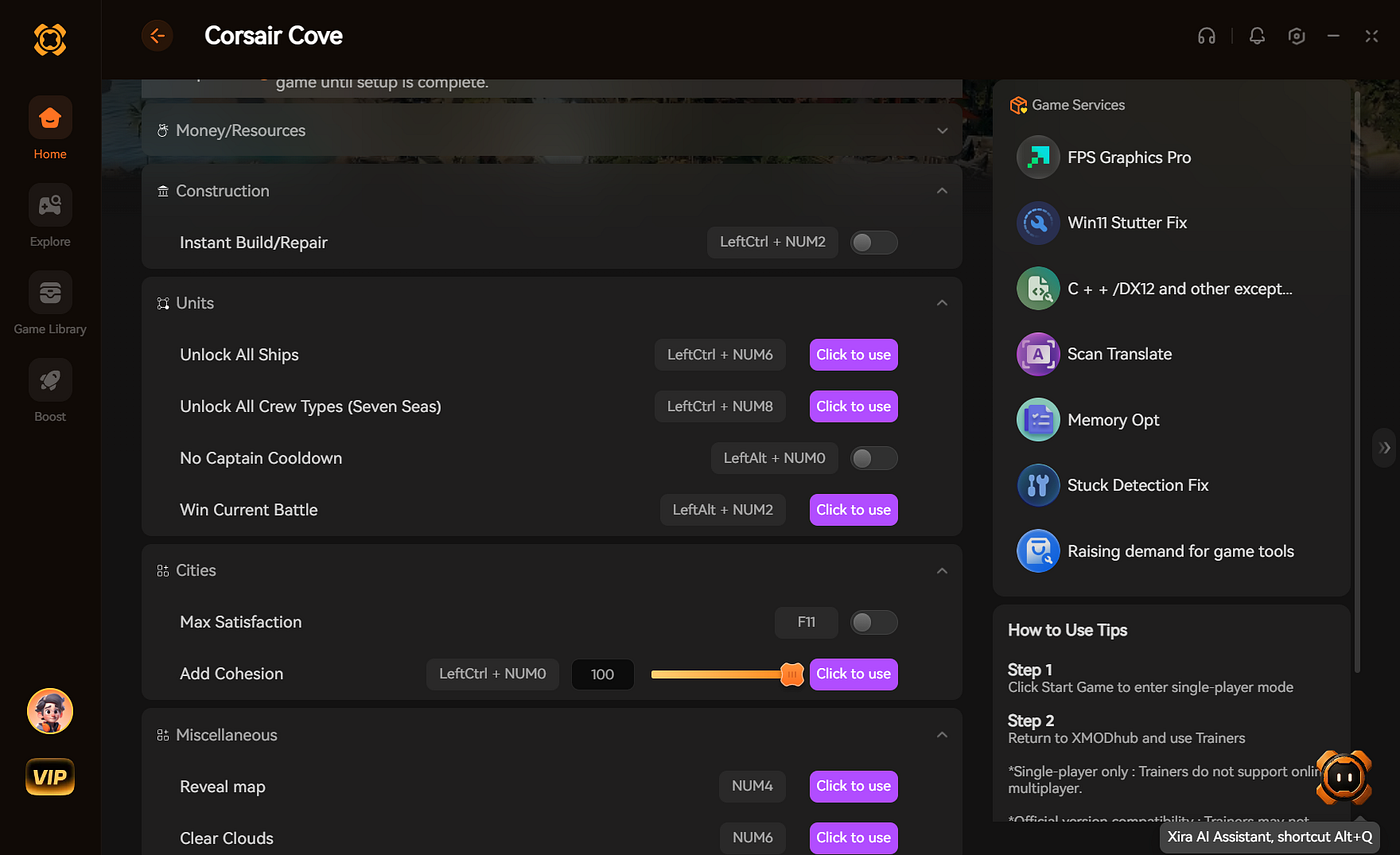
Task: Collapse the Miscellaneous section
Action: 942,735
